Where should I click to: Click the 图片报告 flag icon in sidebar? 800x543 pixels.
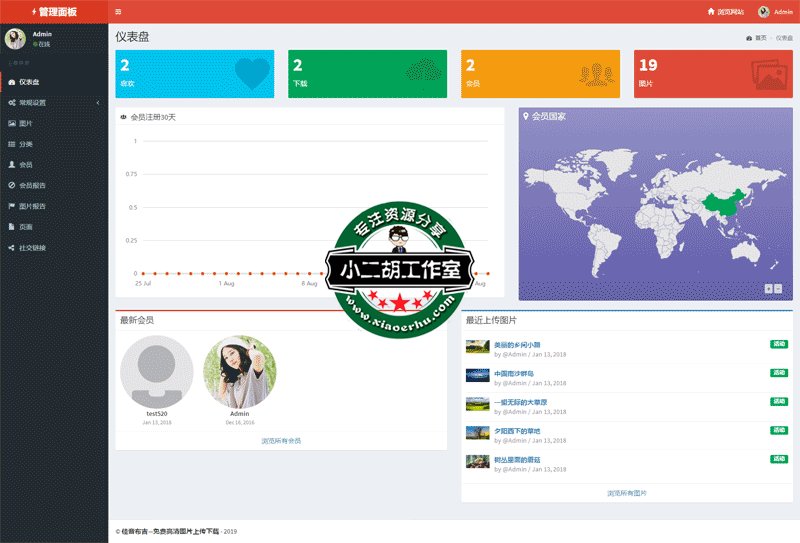12,206
